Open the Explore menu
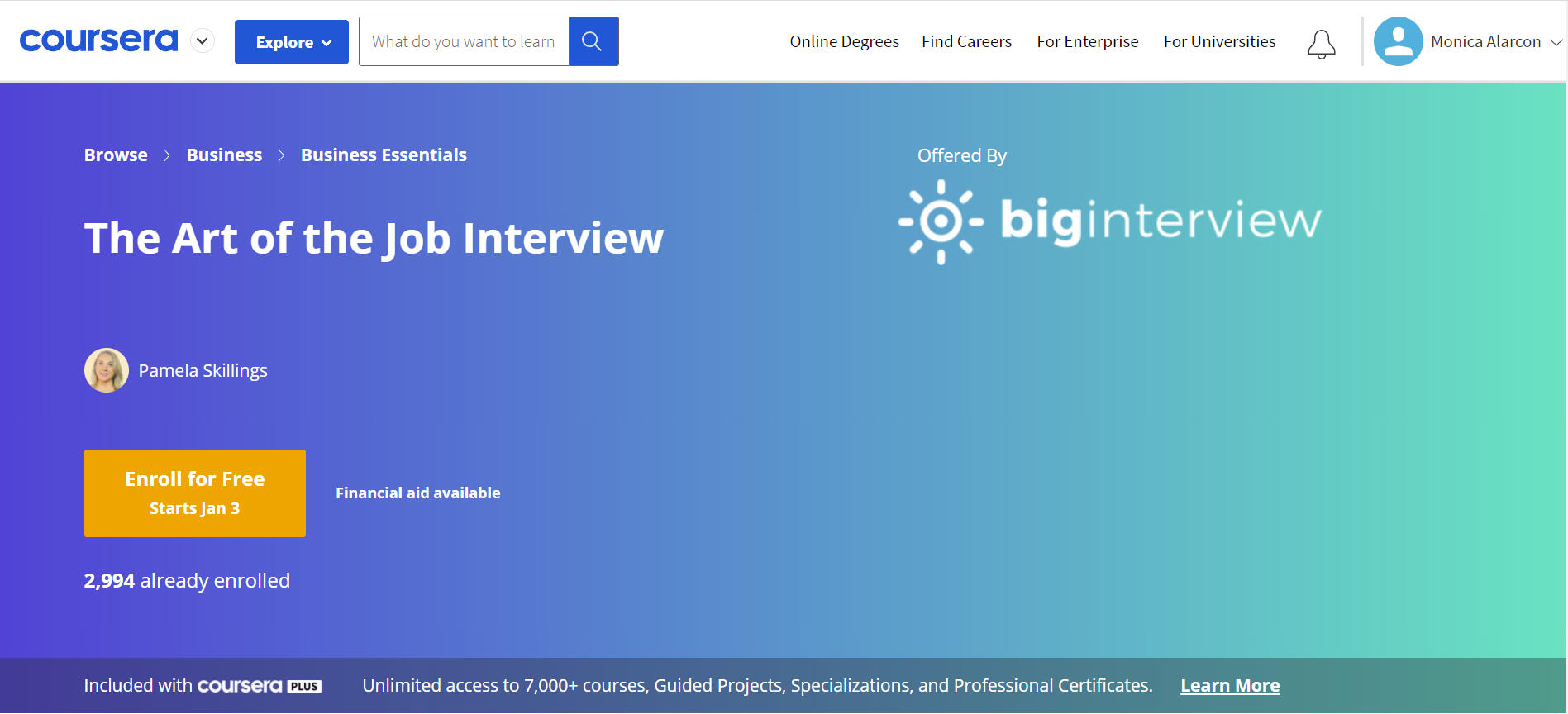 point(292,42)
